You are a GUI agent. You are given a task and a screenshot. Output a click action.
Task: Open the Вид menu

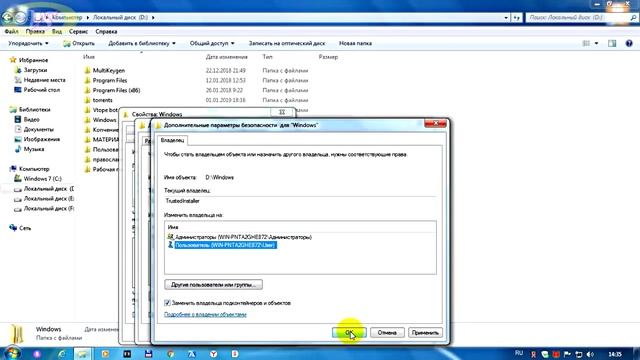[57, 31]
